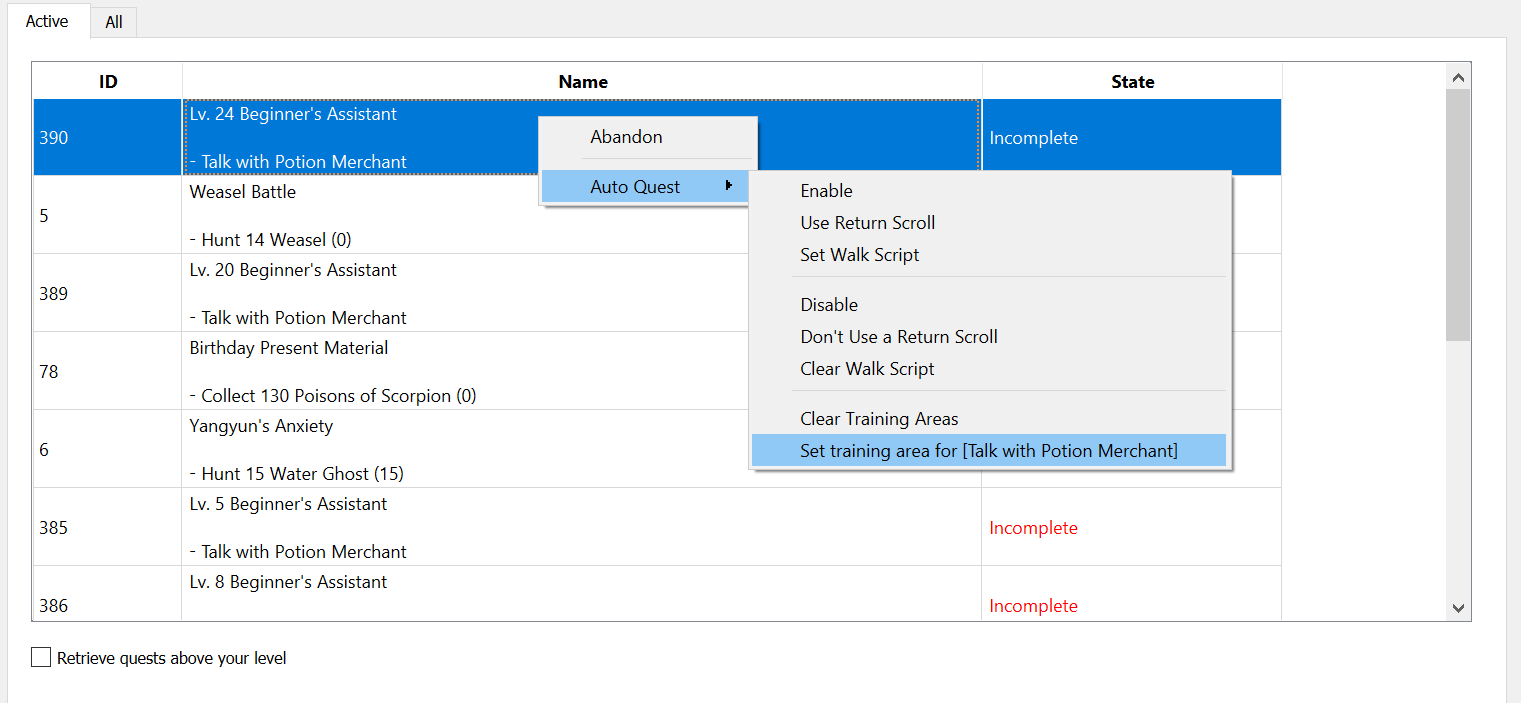
Task: Set training area for Talk with Potion Merchant
Action: (988, 451)
